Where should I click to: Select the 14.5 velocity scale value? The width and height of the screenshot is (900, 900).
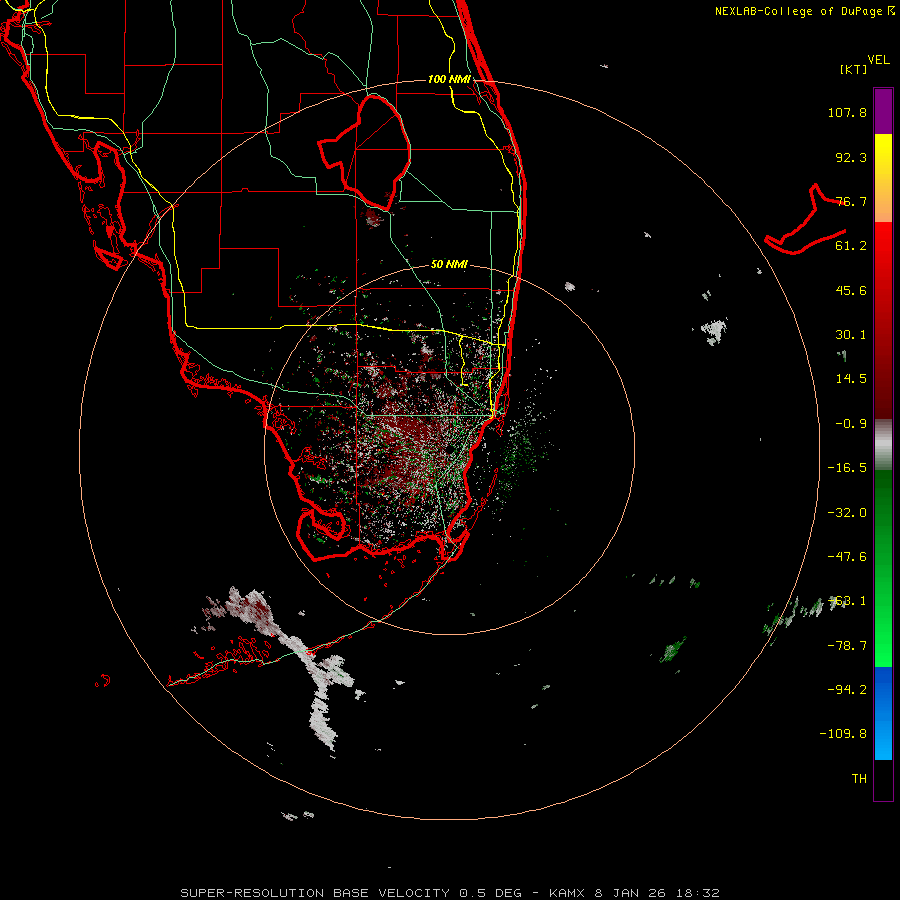pos(851,379)
